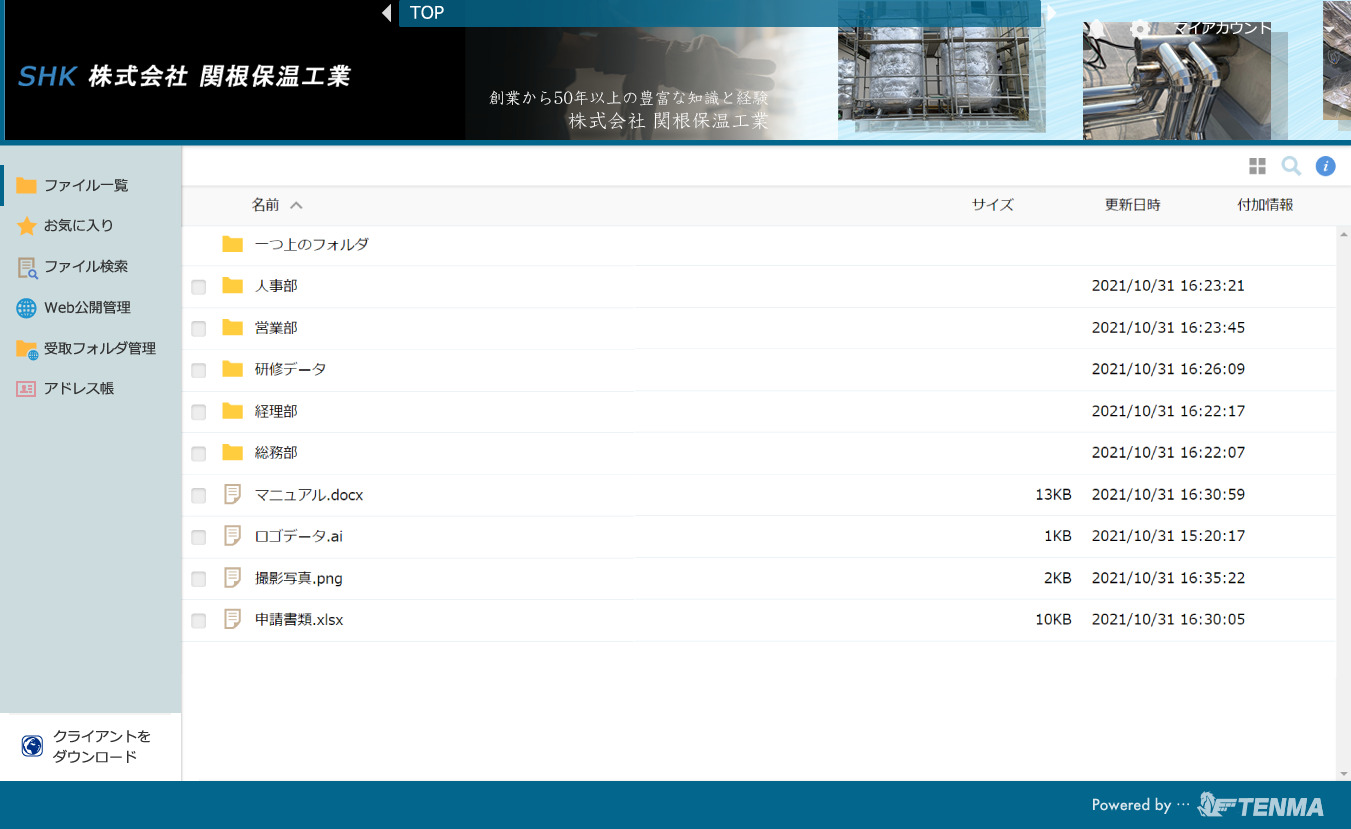Viewport: 1351px width, 829px height.
Task: Click the 13KB size value
Action: [x=1054, y=494]
